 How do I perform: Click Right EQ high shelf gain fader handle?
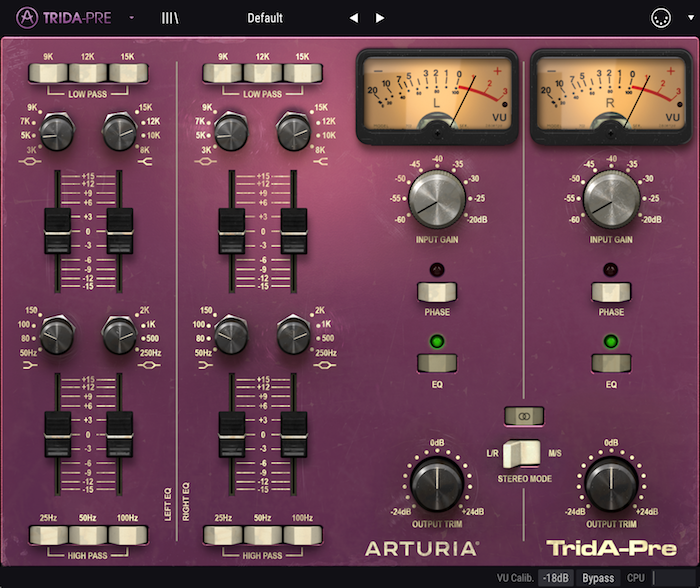(x=294, y=231)
